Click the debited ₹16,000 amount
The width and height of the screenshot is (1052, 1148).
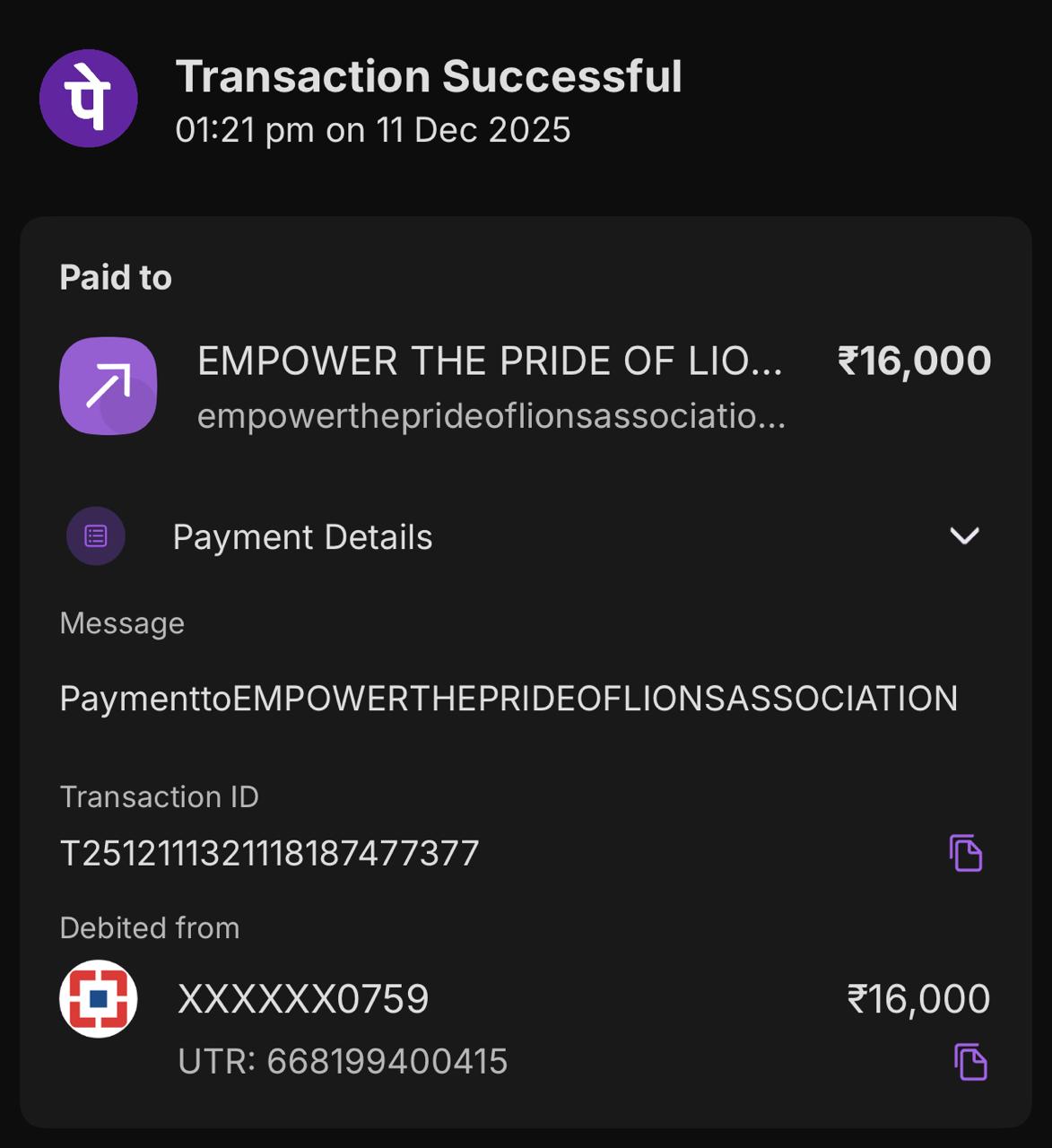tap(918, 999)
